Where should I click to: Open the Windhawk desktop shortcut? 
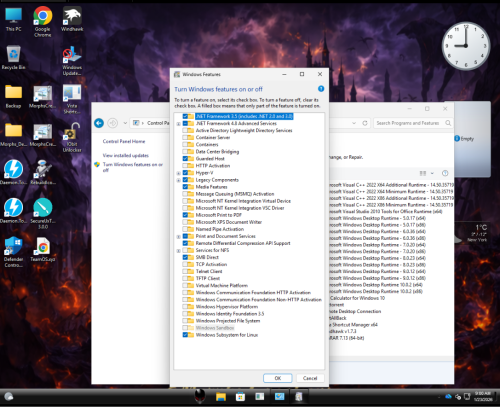point(72,19)
